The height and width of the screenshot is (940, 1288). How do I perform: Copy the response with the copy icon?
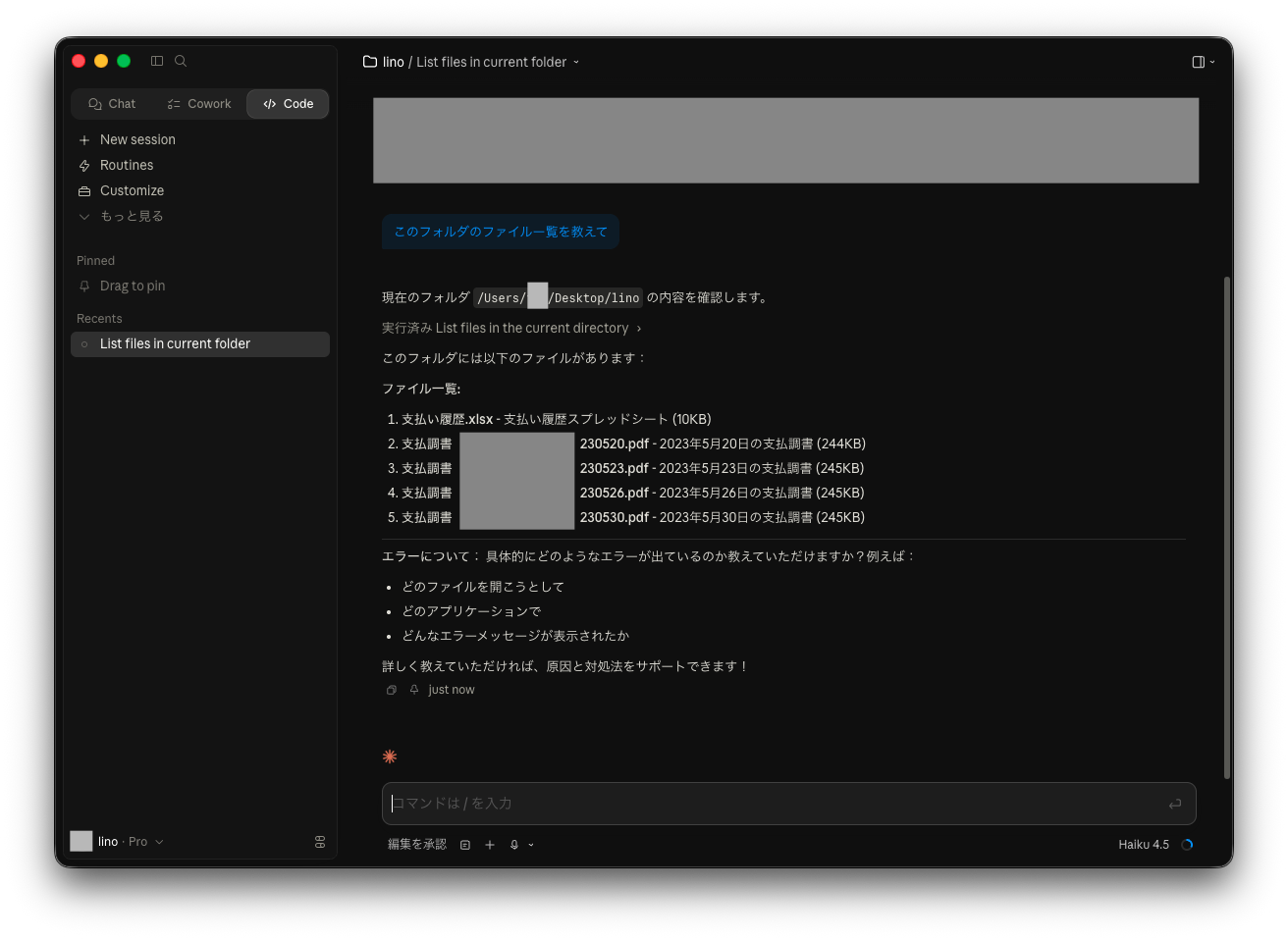tap(392, 690)
